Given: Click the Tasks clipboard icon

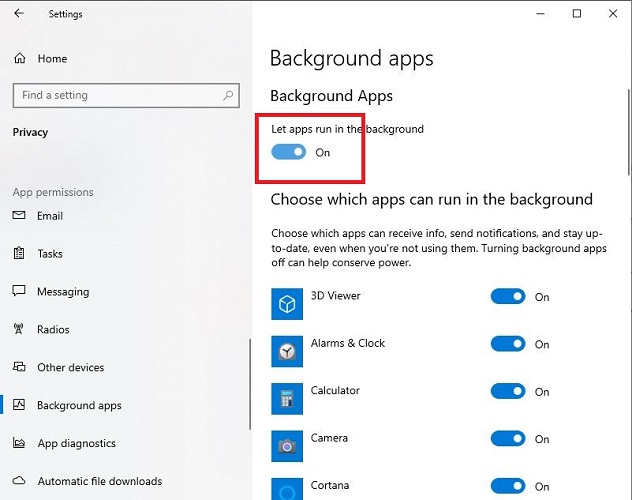Looking at the screenshot, I should (x=19, y=253).
